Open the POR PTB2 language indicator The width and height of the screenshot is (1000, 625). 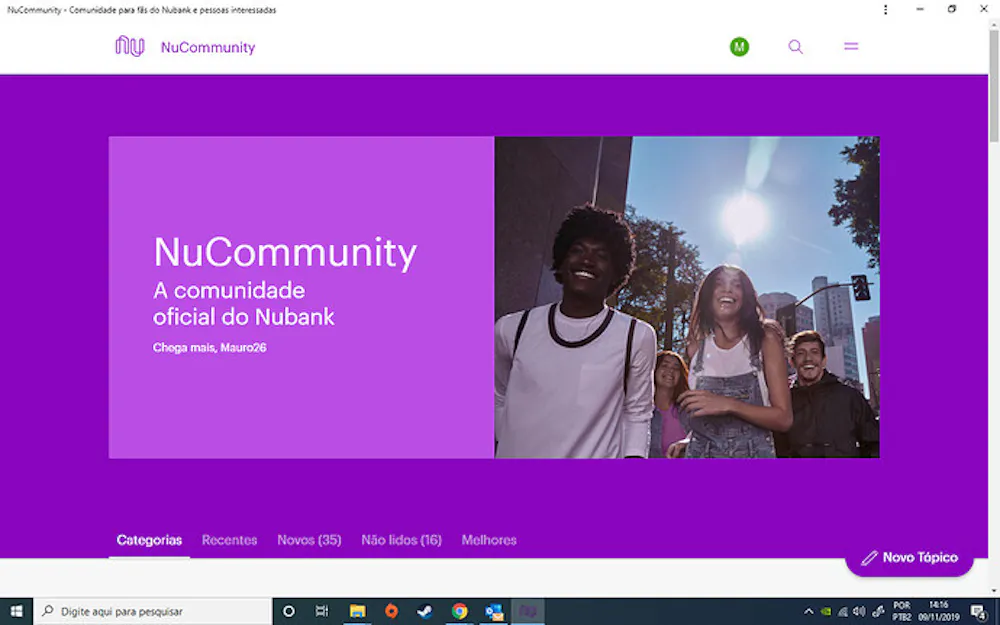902,611
